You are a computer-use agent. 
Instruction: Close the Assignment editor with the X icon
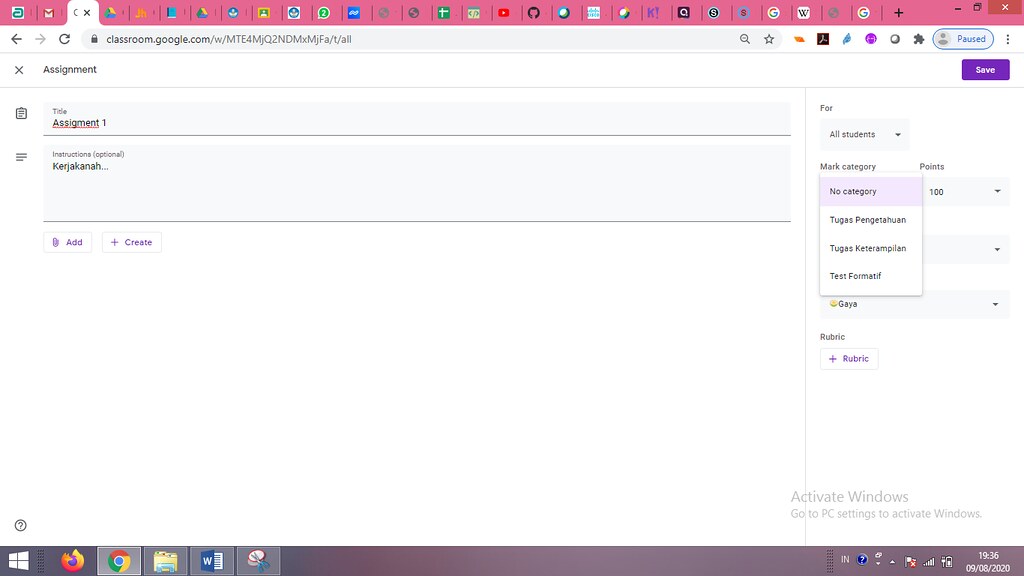pyautogui.click(x=19, y=70)
